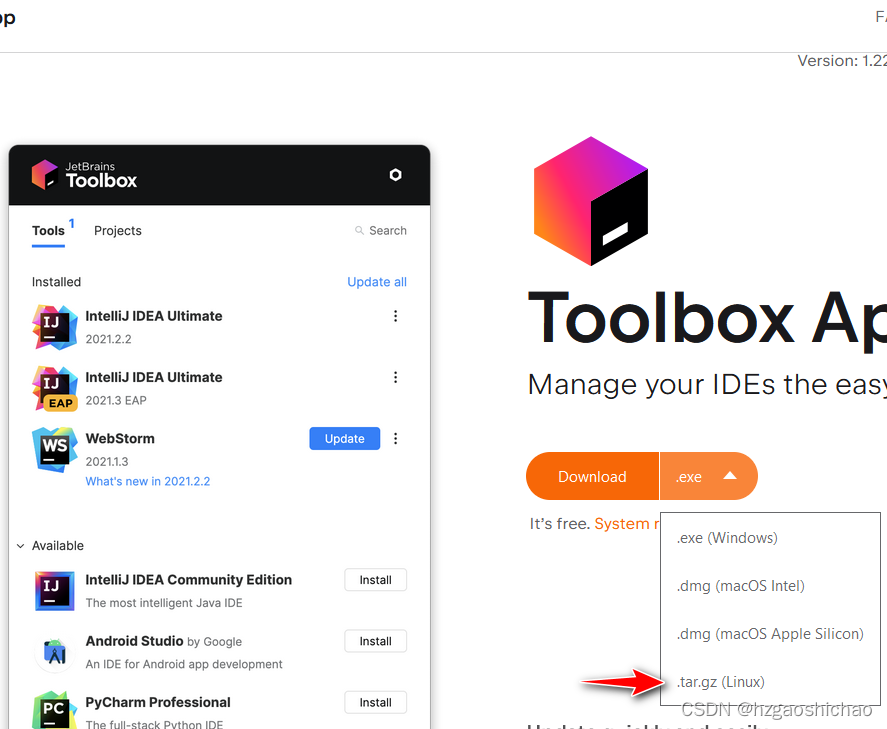Click the PyCharm Professional title

click(158, 702)
